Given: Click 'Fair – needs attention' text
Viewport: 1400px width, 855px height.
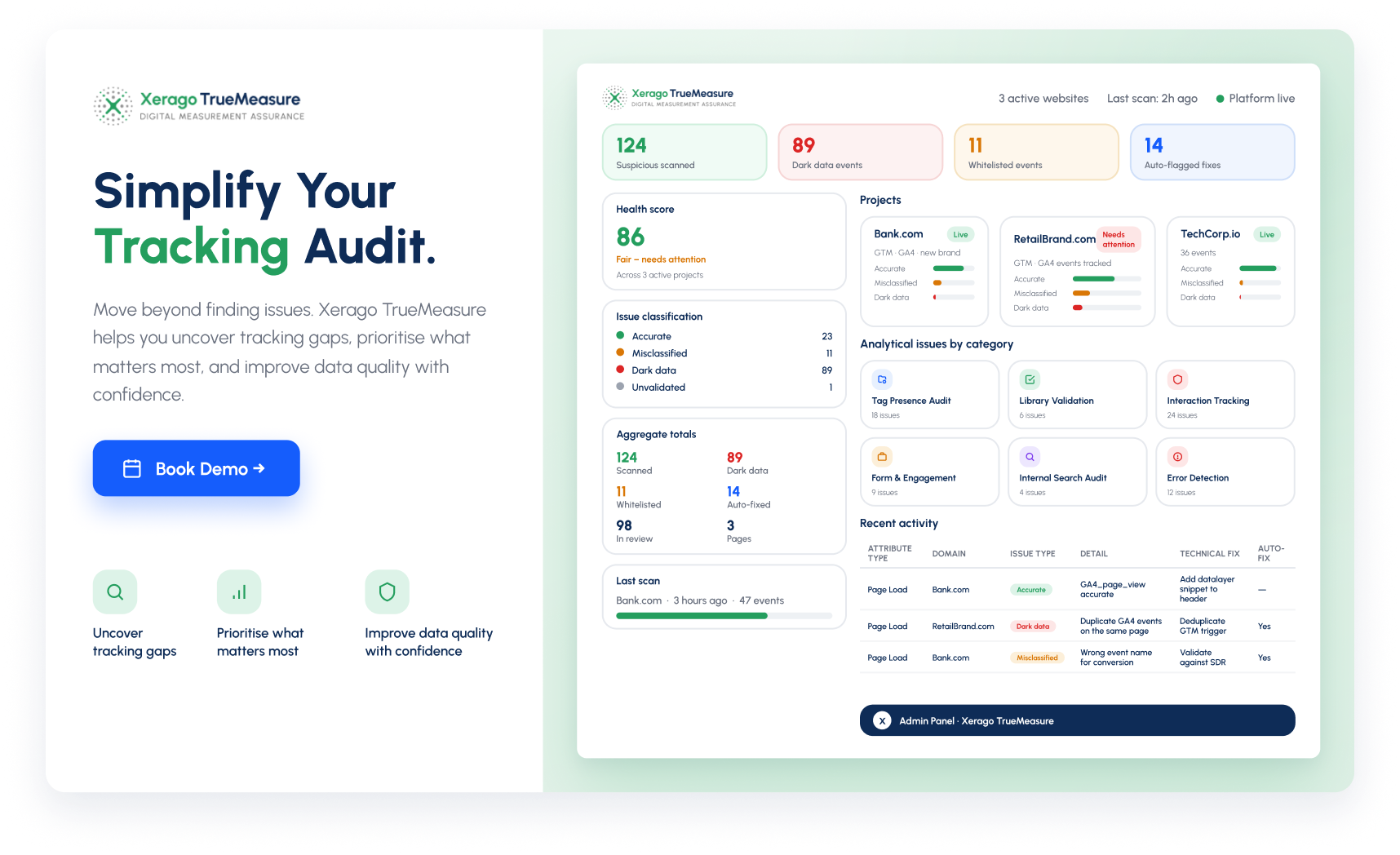Looking at the screenshot, I should pyautogui.click(x=661, y=259).
